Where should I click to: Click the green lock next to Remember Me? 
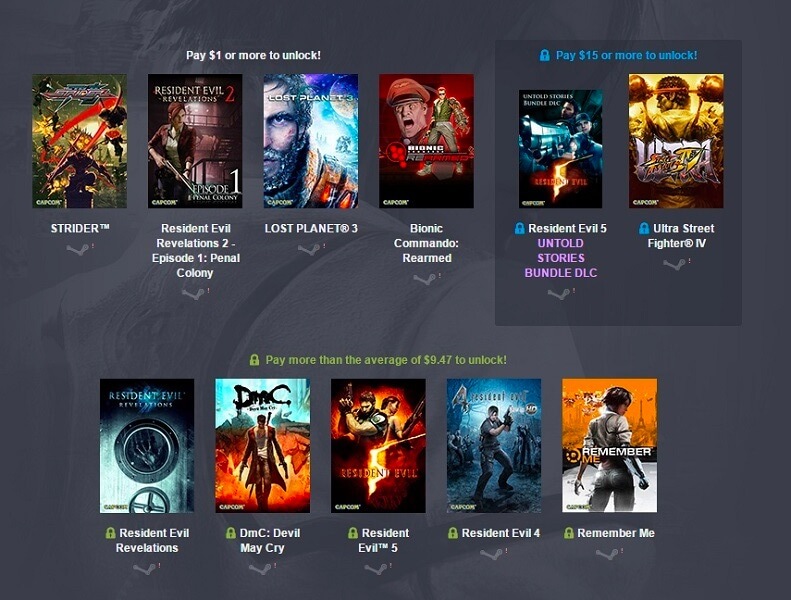569,533
